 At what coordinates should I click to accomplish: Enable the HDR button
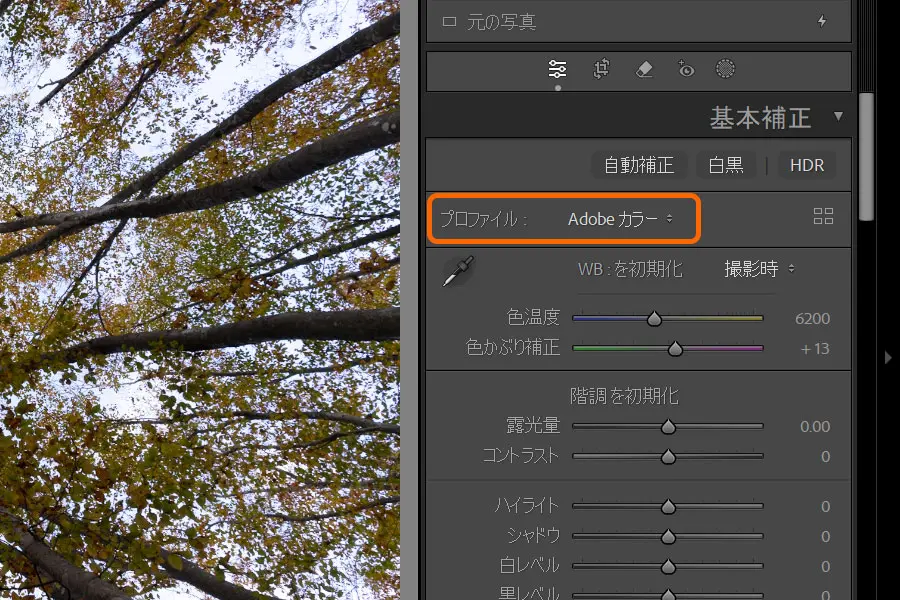[806, 165]
